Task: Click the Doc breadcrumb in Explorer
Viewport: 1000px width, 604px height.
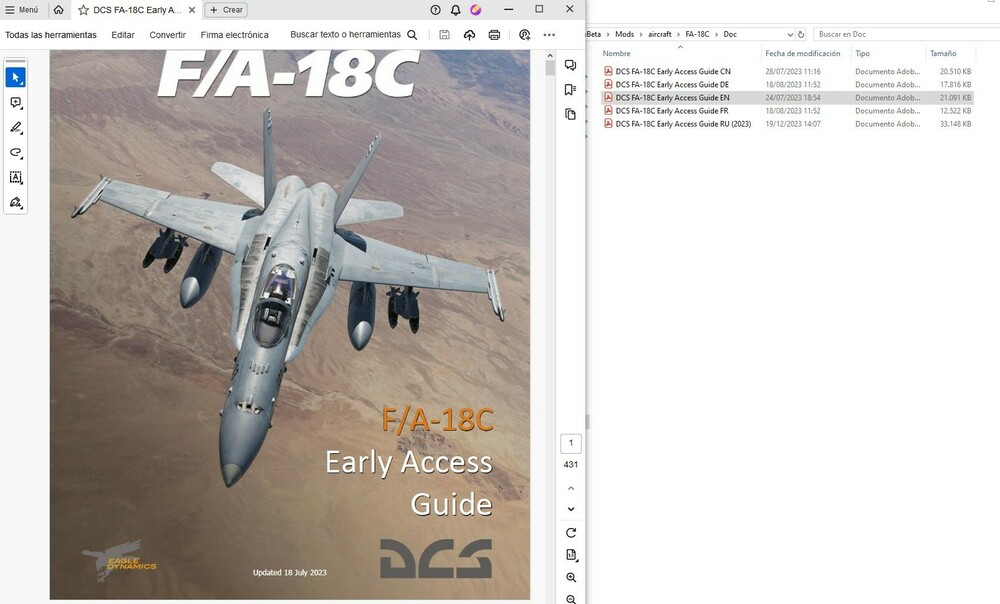Action: (x=730, y=34)
